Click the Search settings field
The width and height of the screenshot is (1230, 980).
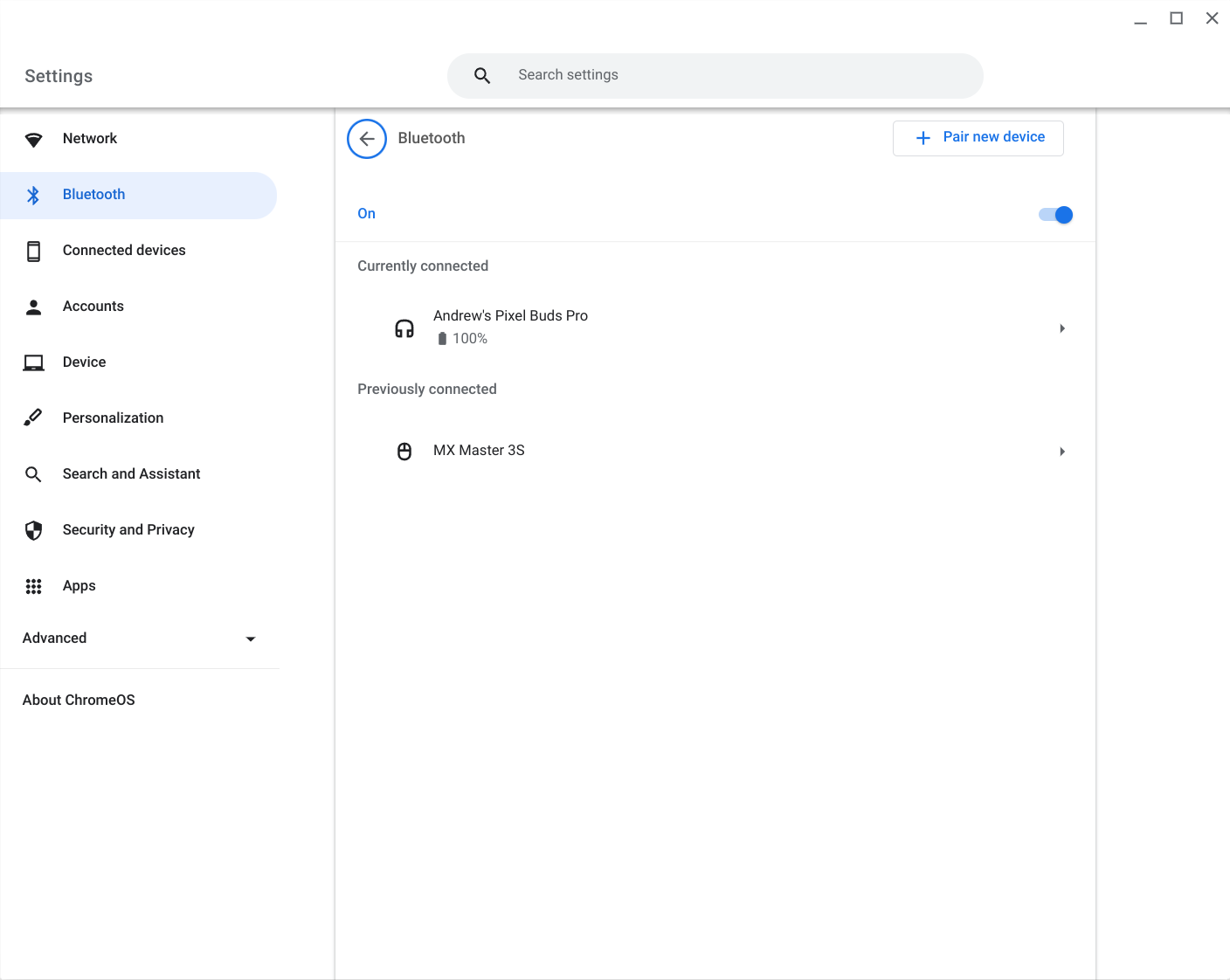(715, 75)
